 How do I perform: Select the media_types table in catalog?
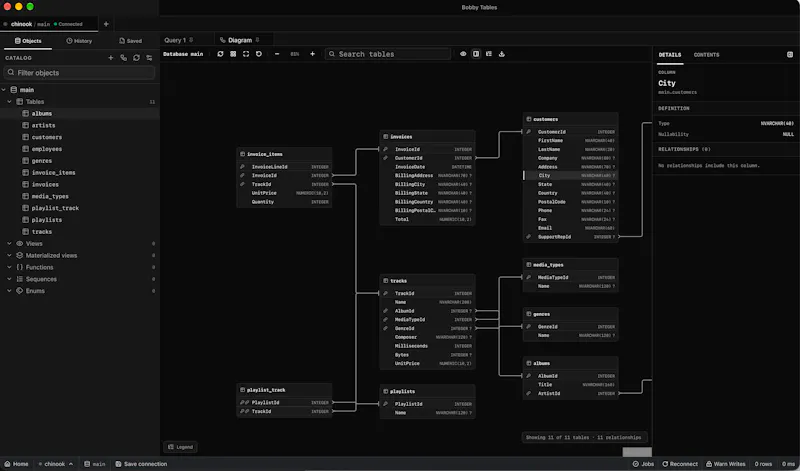(x=80, y=196)
